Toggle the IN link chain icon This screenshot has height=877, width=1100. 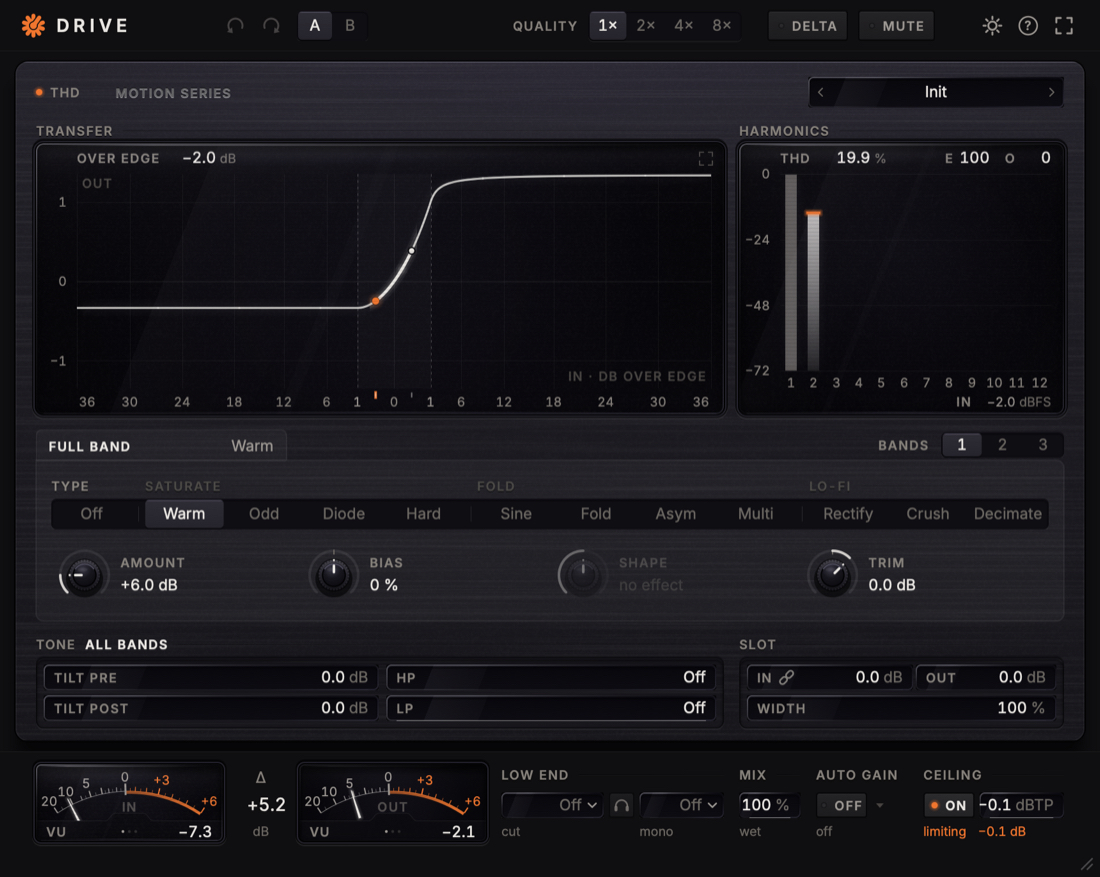[x=787, y=677]
